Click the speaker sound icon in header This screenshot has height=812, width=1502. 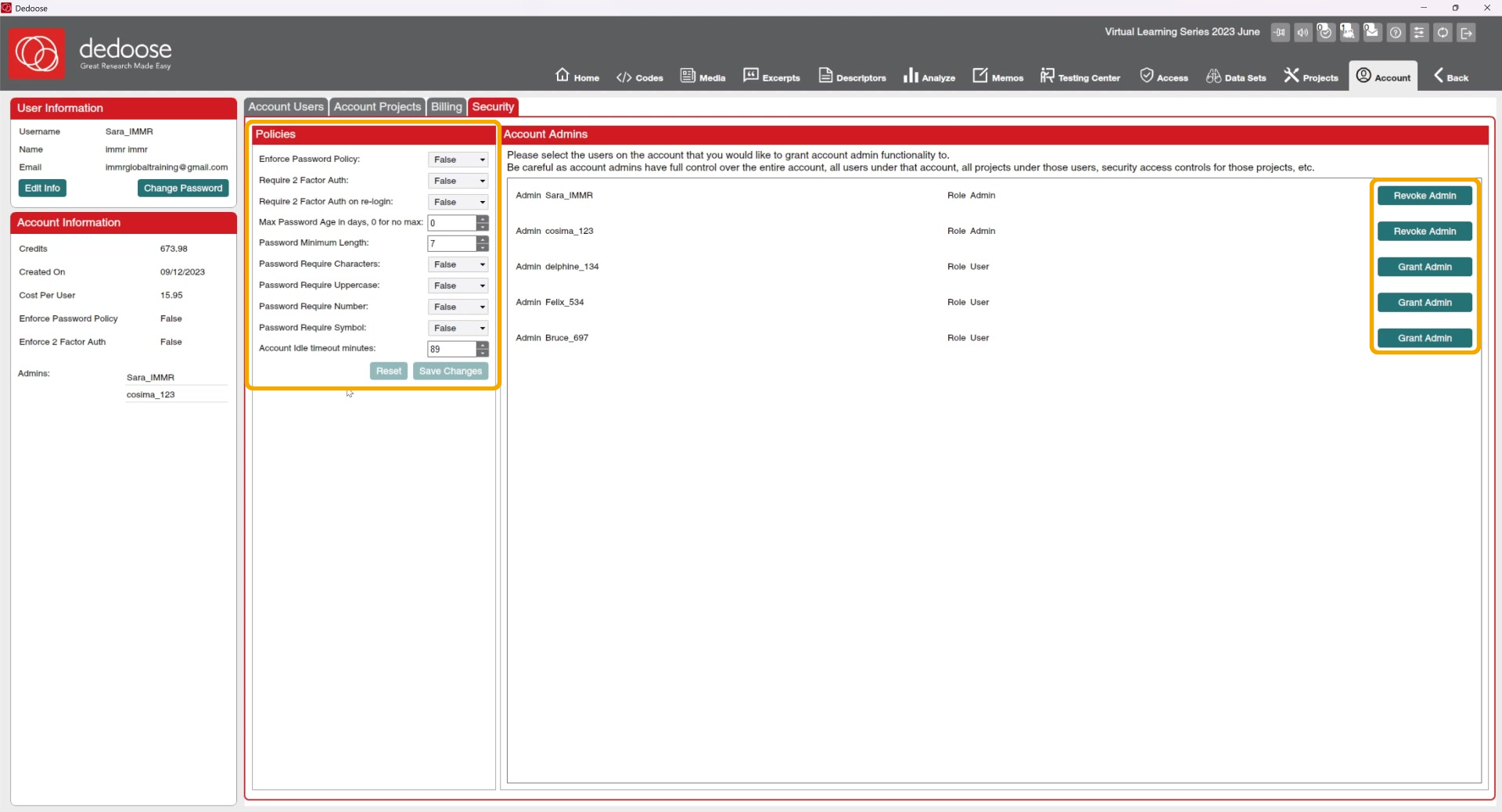[x=1303, y=33]
